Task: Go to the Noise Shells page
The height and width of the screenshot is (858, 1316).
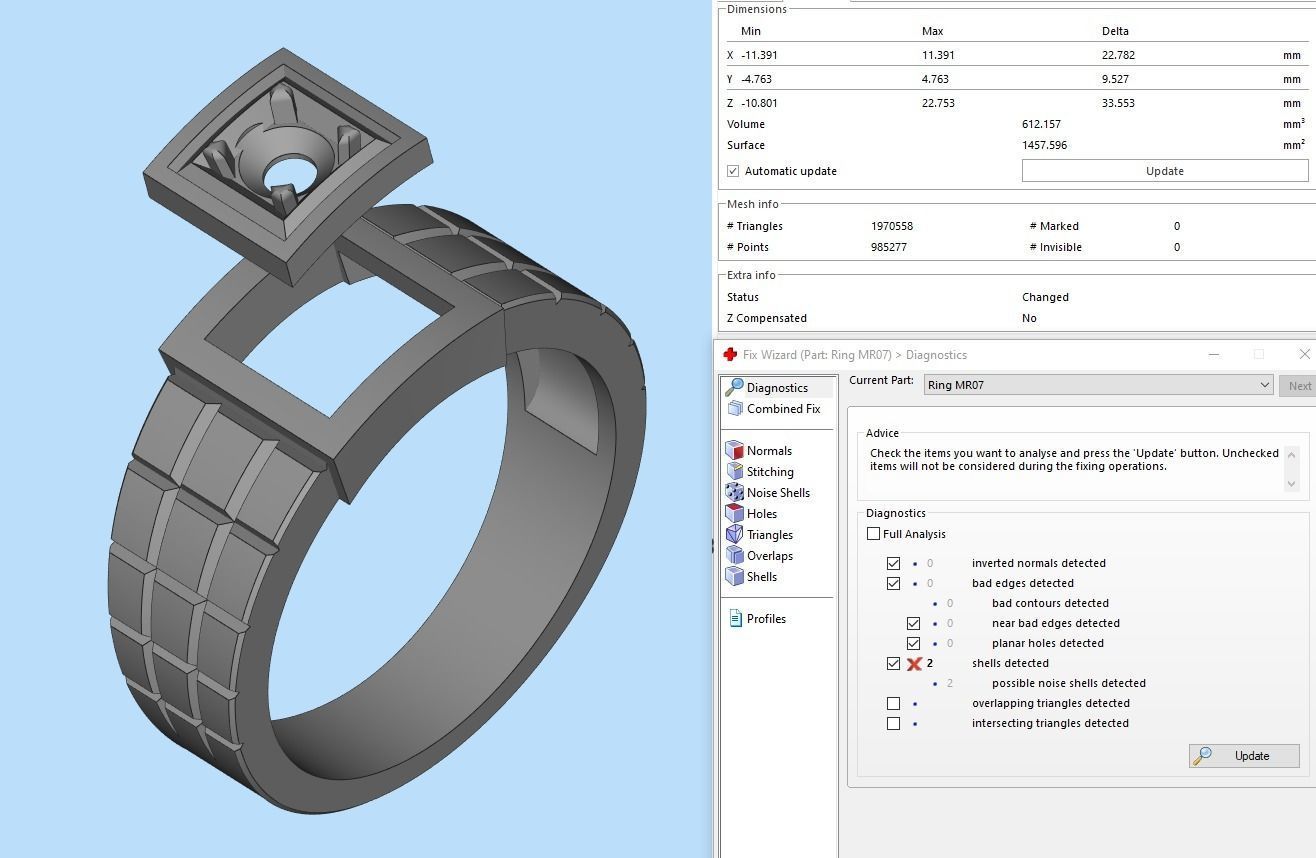Action: (x=778, y=492)
